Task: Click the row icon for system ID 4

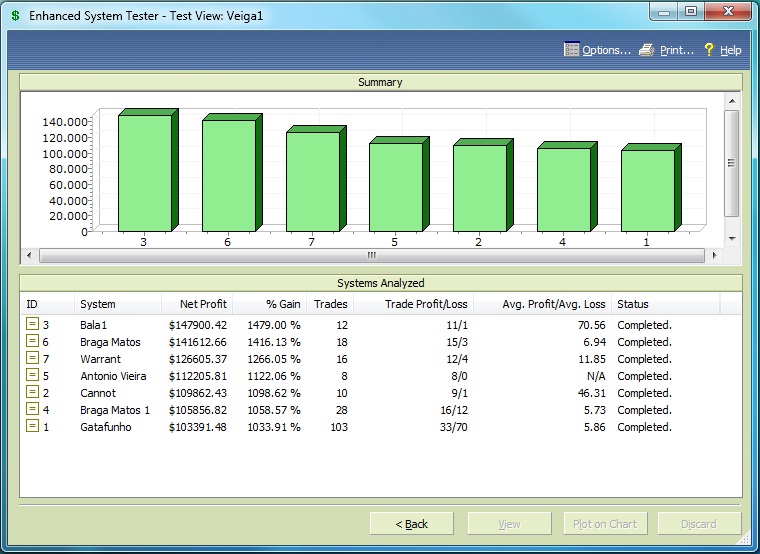Action: [x=32, y=409]
